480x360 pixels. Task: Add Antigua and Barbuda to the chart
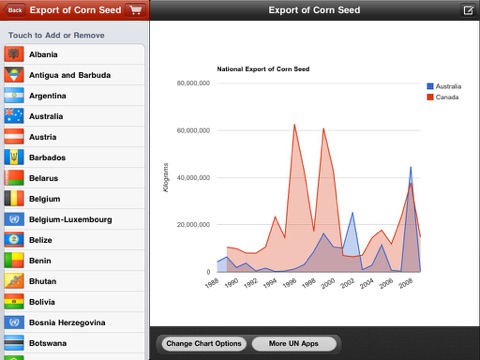(x=74, y=75)
